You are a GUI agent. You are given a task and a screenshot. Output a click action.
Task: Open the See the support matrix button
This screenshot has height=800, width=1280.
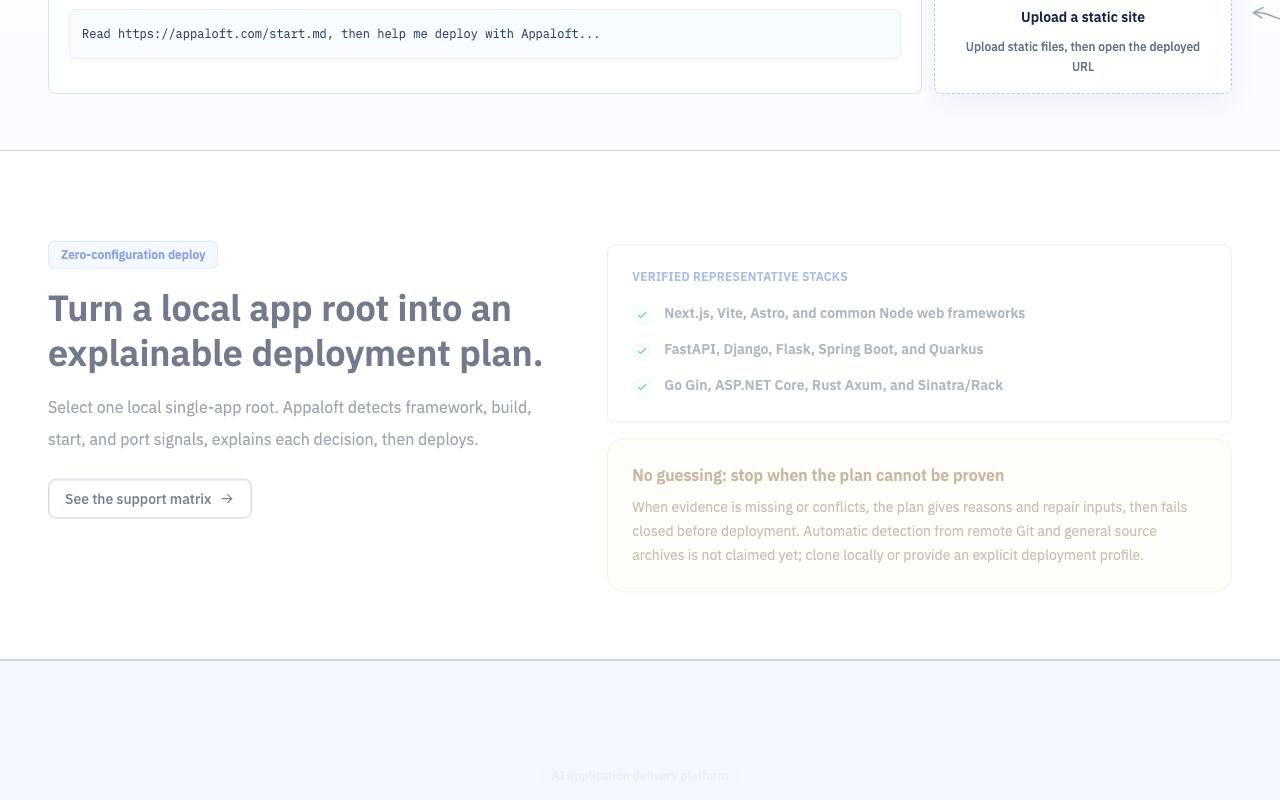coord(150,499)
